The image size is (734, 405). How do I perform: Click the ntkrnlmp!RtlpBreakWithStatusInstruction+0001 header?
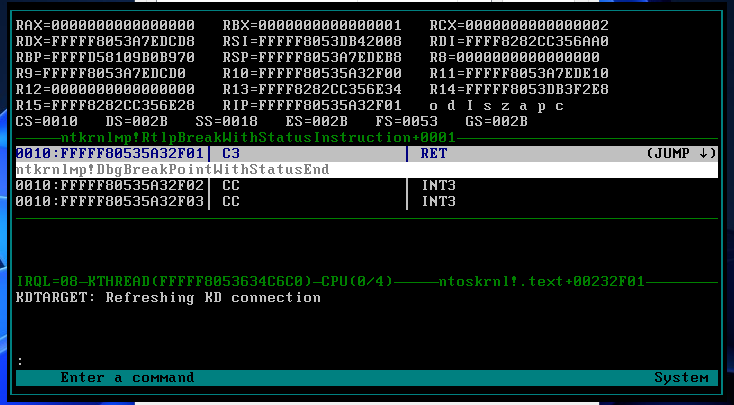(x=258, y=138)
